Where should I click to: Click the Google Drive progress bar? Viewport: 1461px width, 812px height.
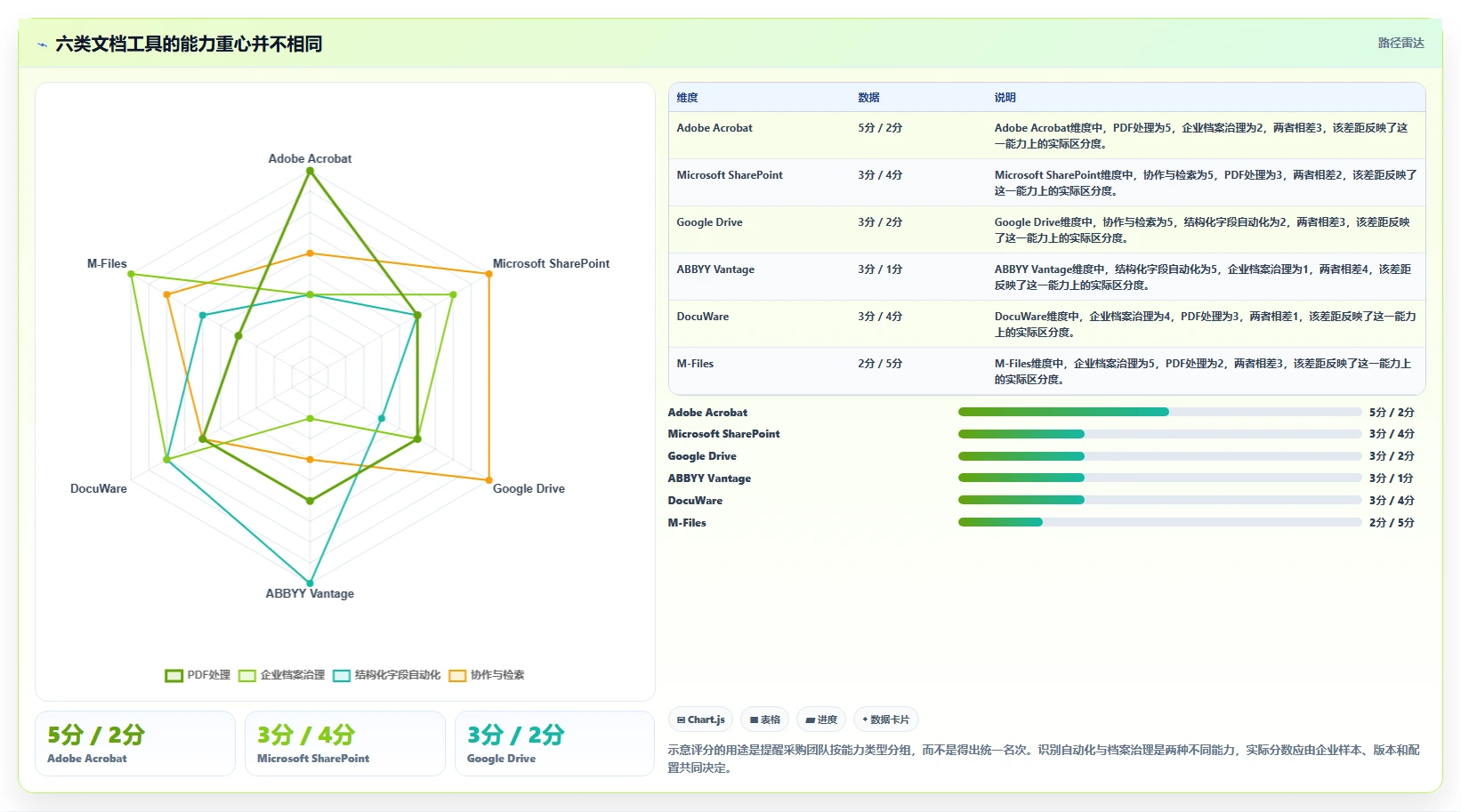coord(1159,456)
